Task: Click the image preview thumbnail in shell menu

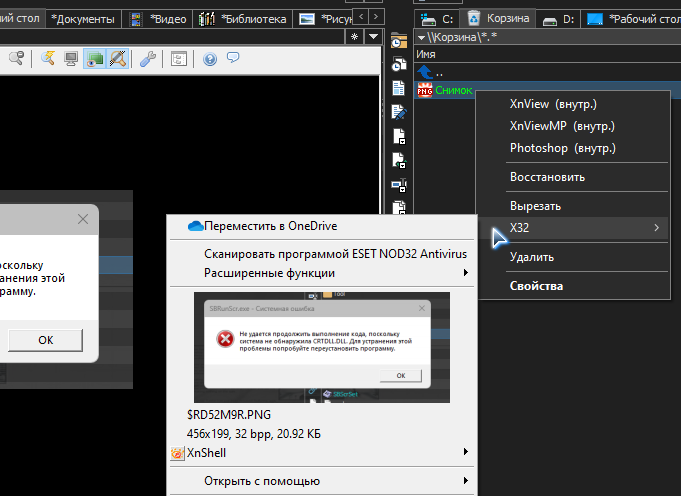Action: tap(321, 347)
